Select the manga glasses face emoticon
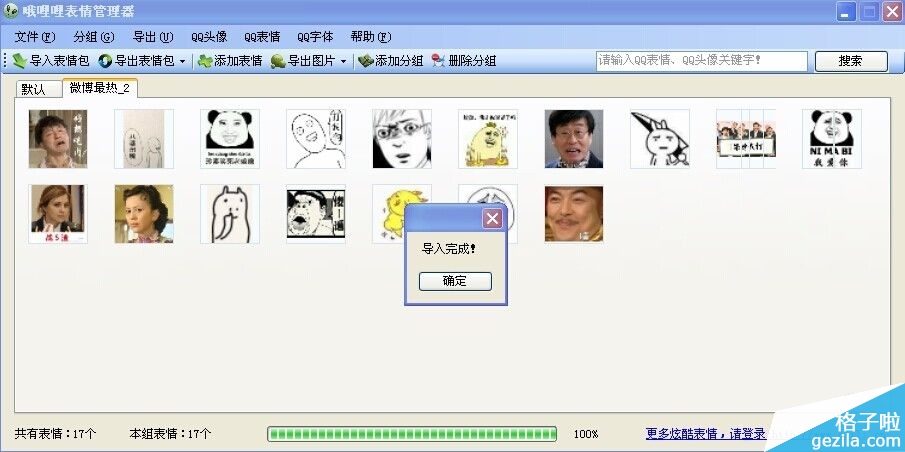The height and width of the screenshot is (452, 905). tap(402, 139)
